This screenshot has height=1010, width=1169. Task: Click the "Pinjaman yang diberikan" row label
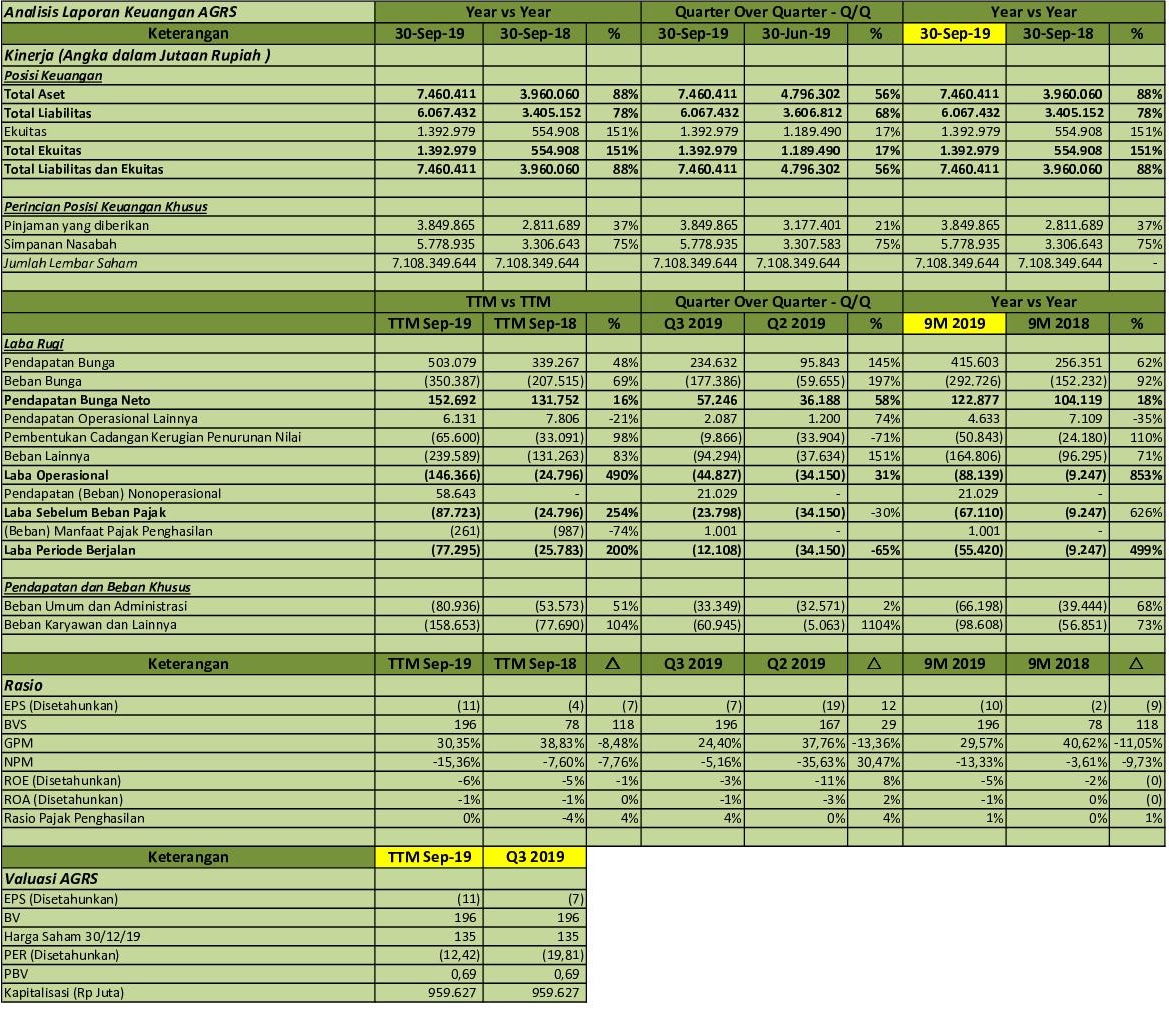click(x=76, y=225)
